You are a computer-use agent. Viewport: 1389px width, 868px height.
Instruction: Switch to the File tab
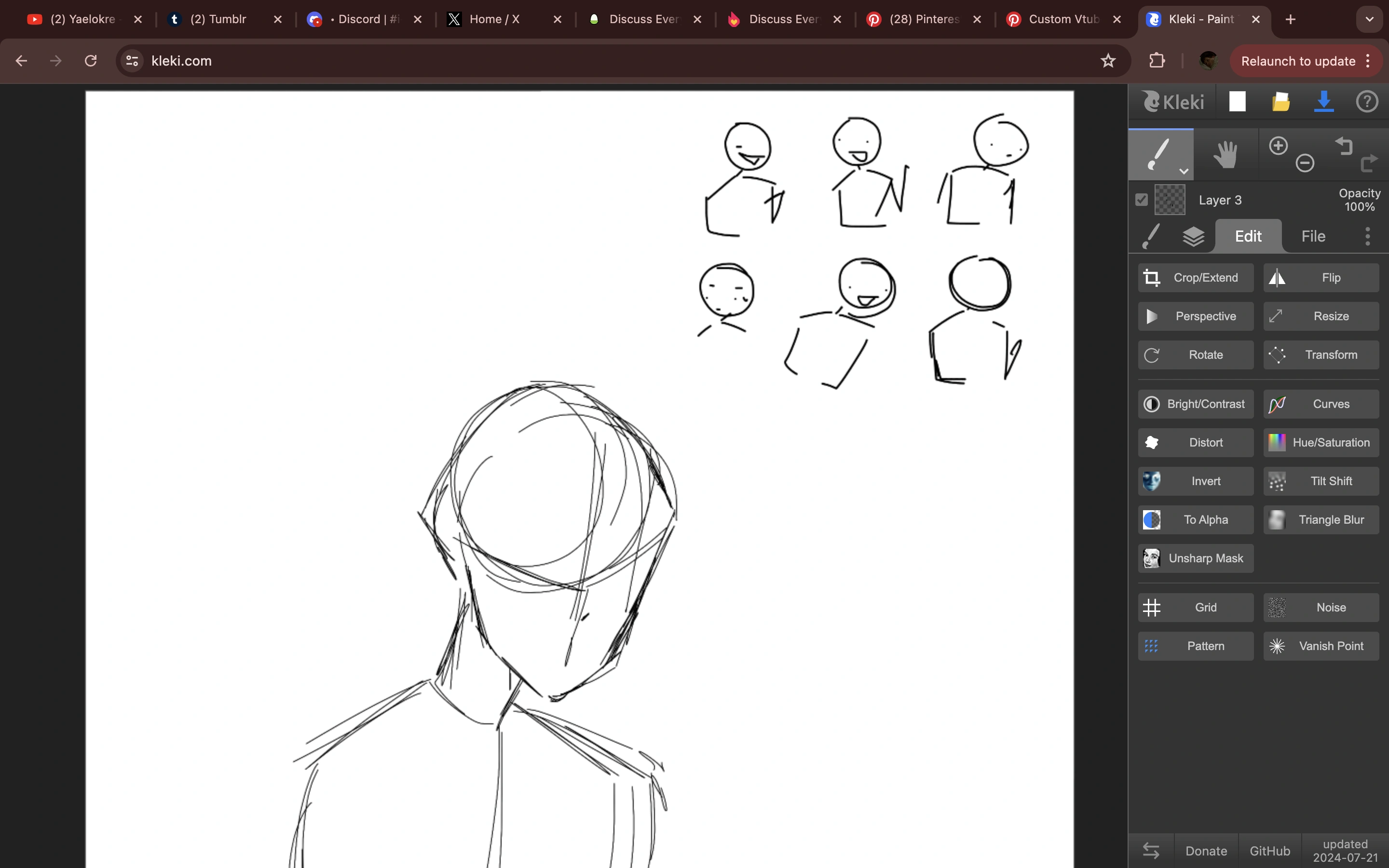(x=1312, y=236)
